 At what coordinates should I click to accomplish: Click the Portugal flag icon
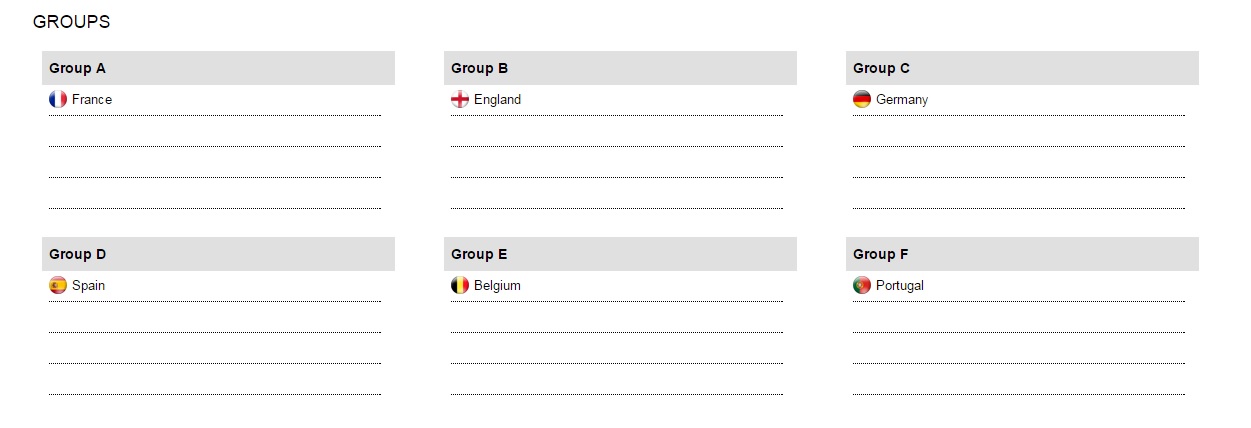tap(862, 285)
